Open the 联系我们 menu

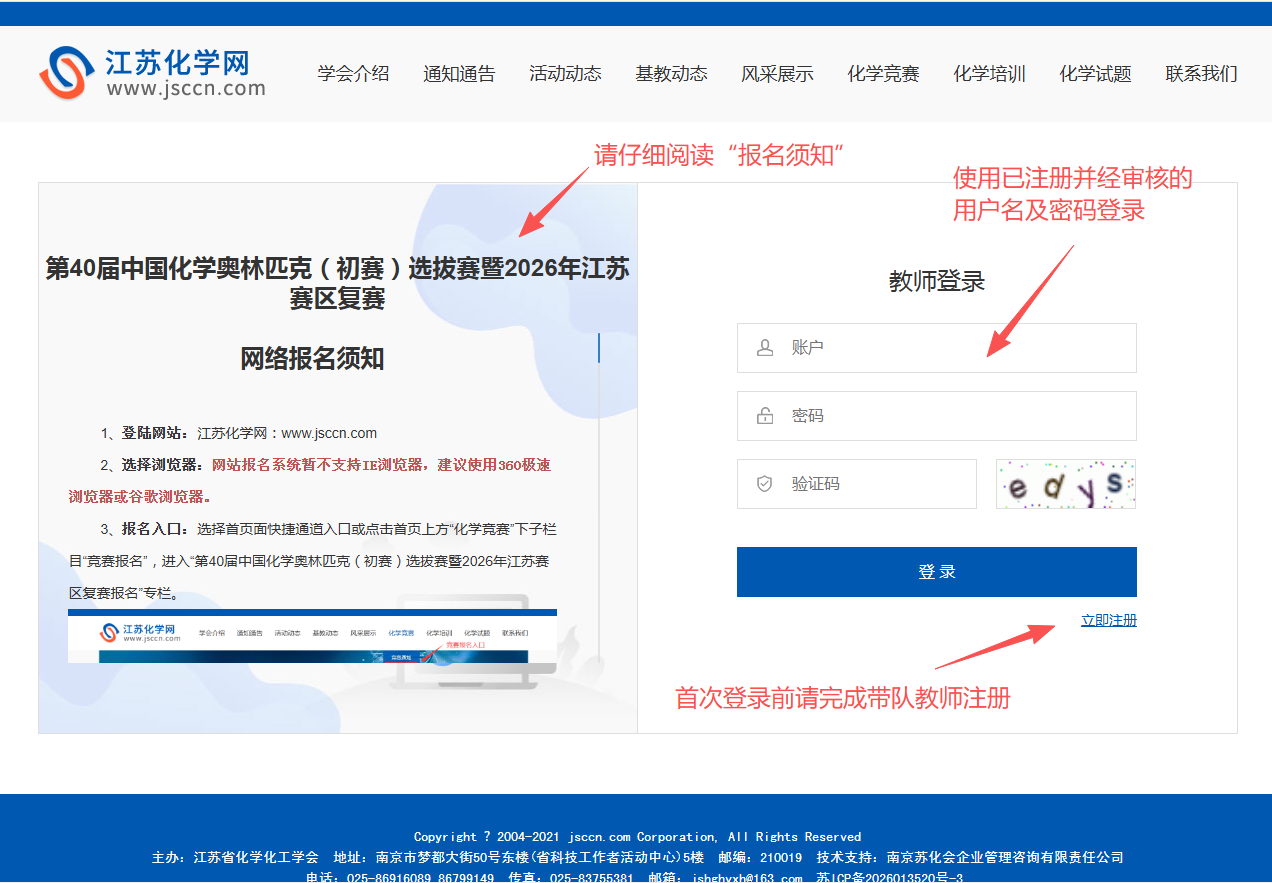pyautogui.click(x=1201, y=74)
